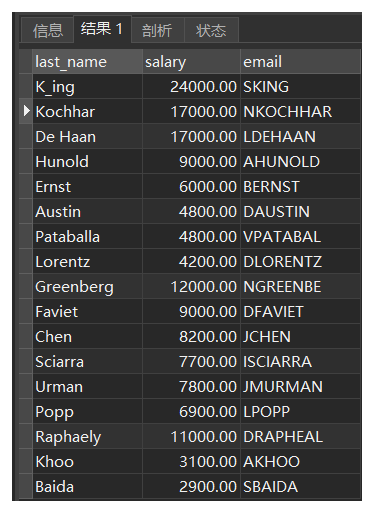375x513 pixels.
Task: Click the SBAIDA email cell
Action: [300, 487]
